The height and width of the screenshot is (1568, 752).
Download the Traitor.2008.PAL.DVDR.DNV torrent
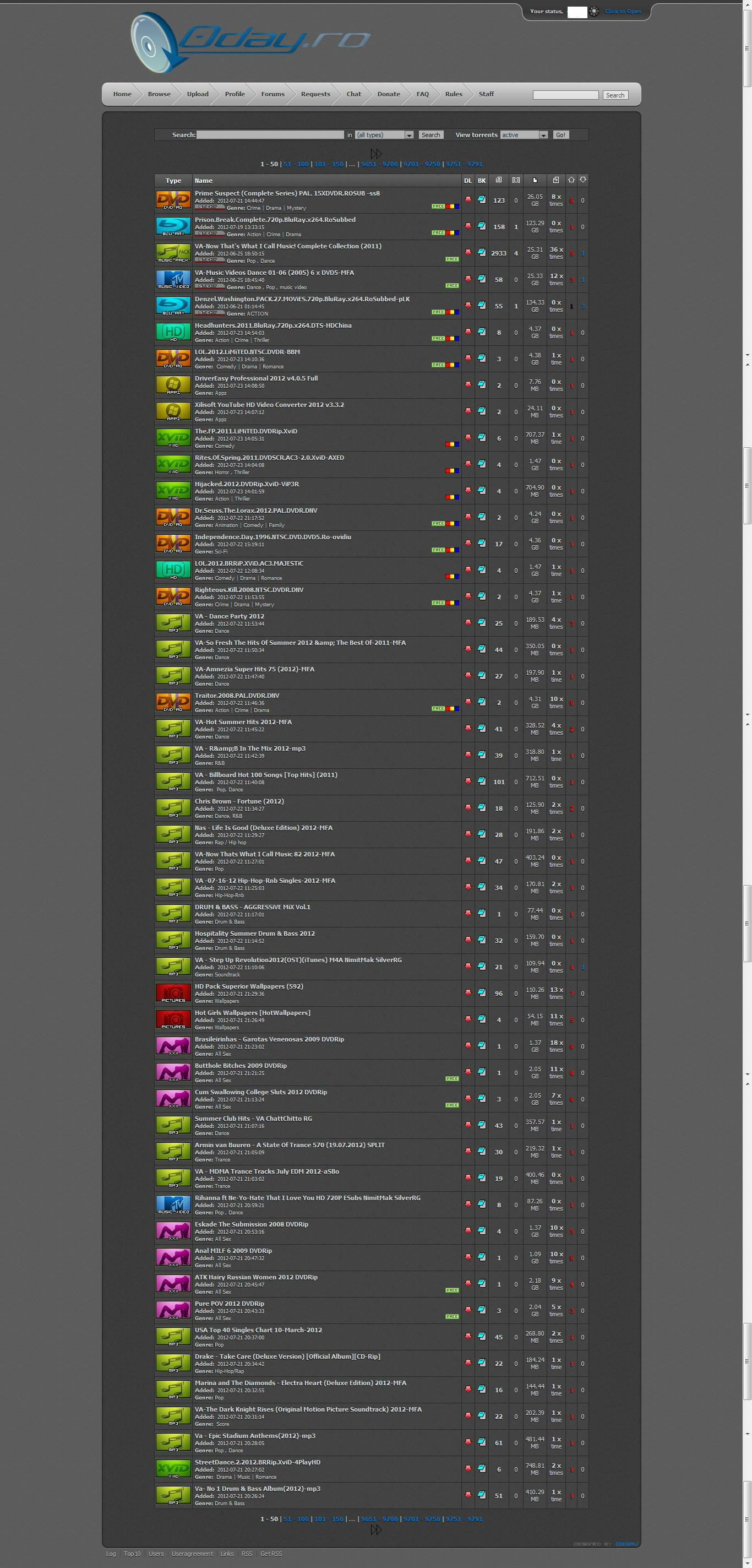(468, 701)
